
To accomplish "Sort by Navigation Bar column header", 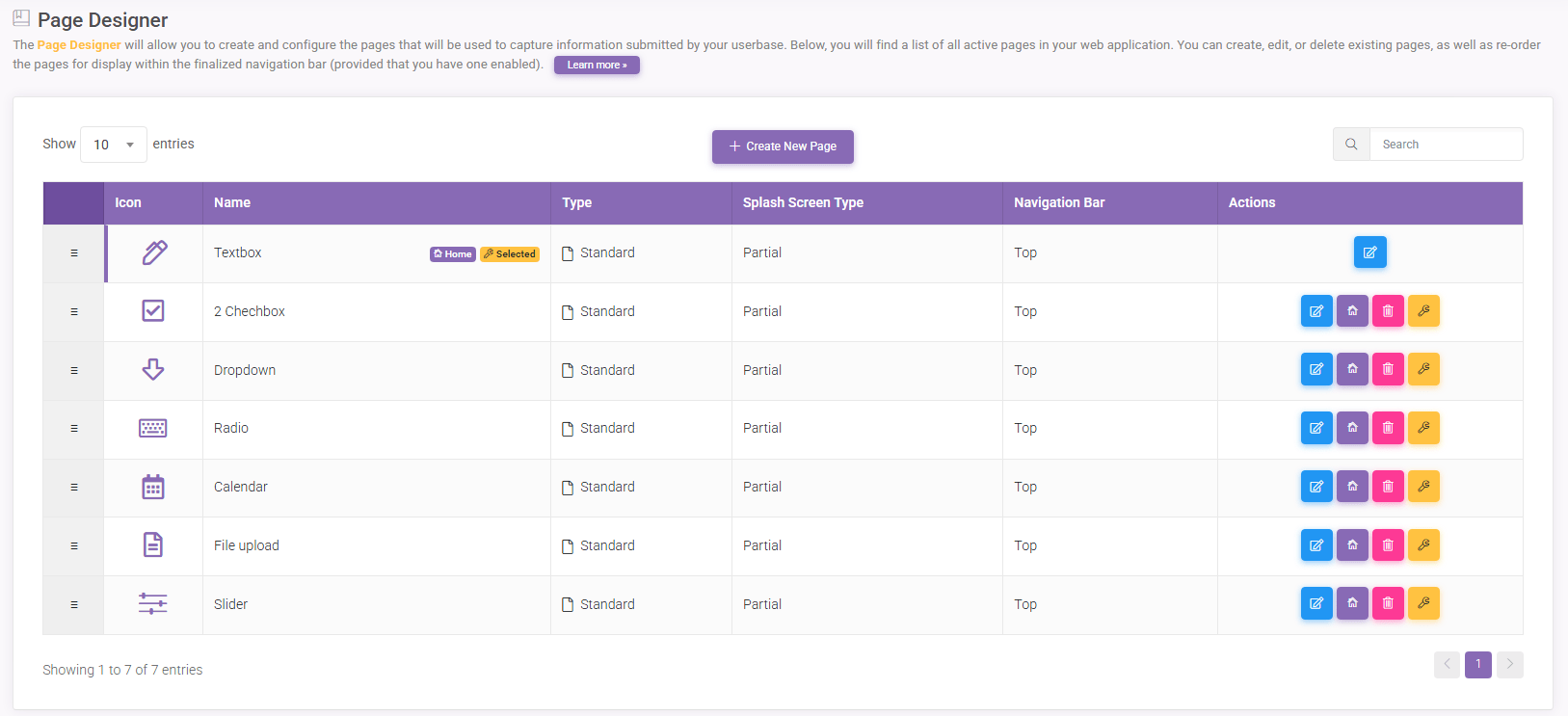I will tap(1058, 202).
